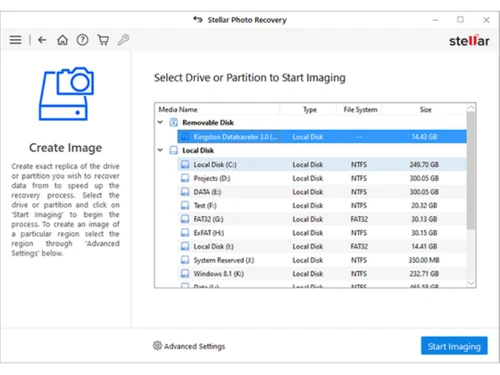Click the 20.32 GB size value

[424, 205]
